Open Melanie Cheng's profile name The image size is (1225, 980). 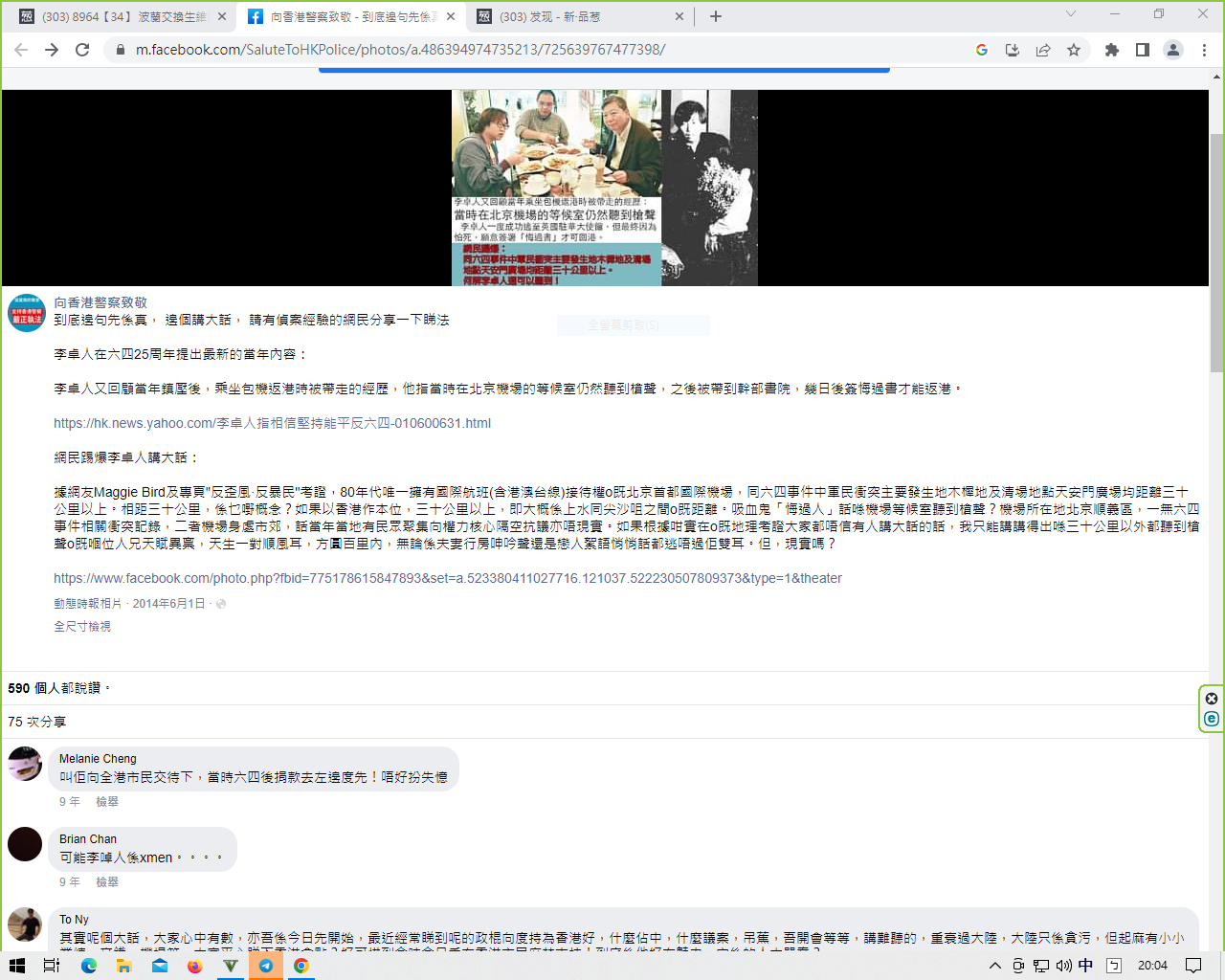click(x=98, y=759)
